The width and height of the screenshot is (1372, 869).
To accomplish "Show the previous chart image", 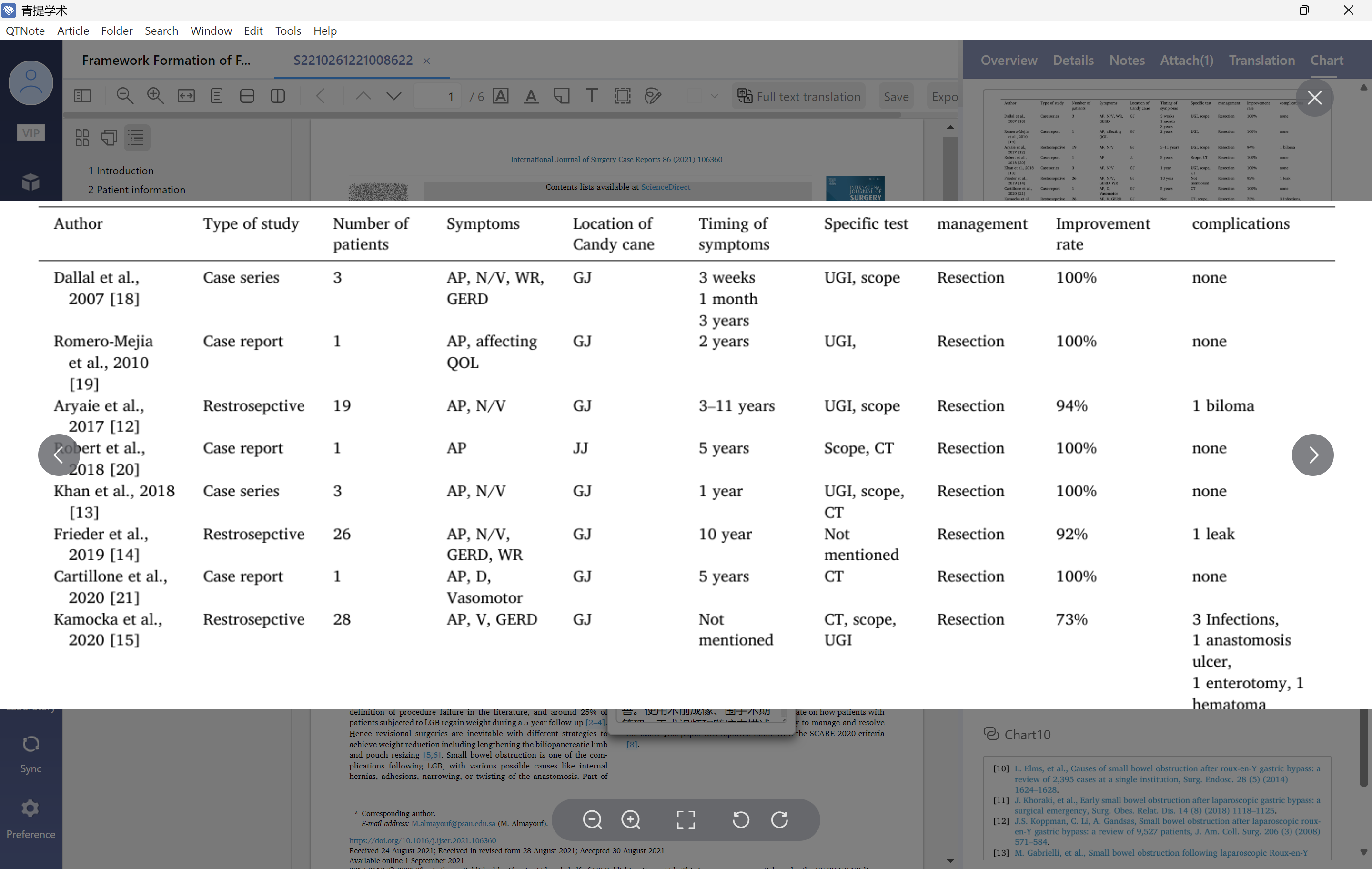I will click(x=59, y=455).
